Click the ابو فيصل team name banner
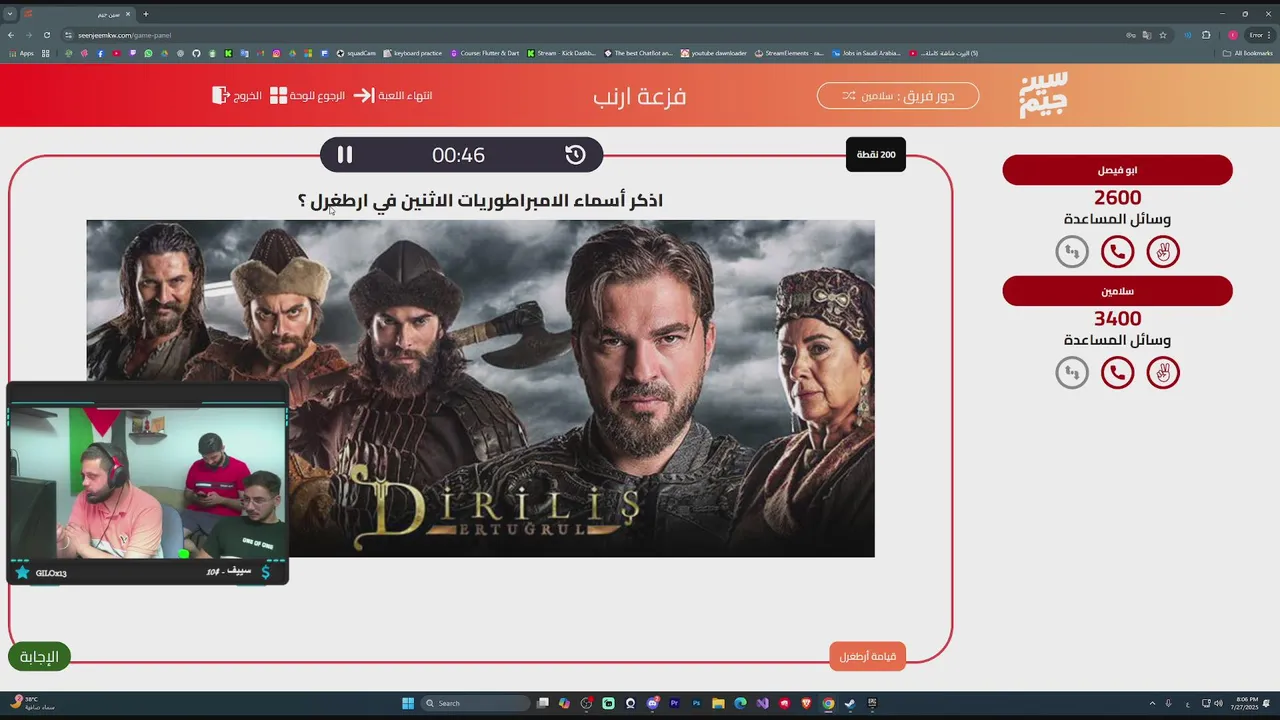 (1117, 170)
